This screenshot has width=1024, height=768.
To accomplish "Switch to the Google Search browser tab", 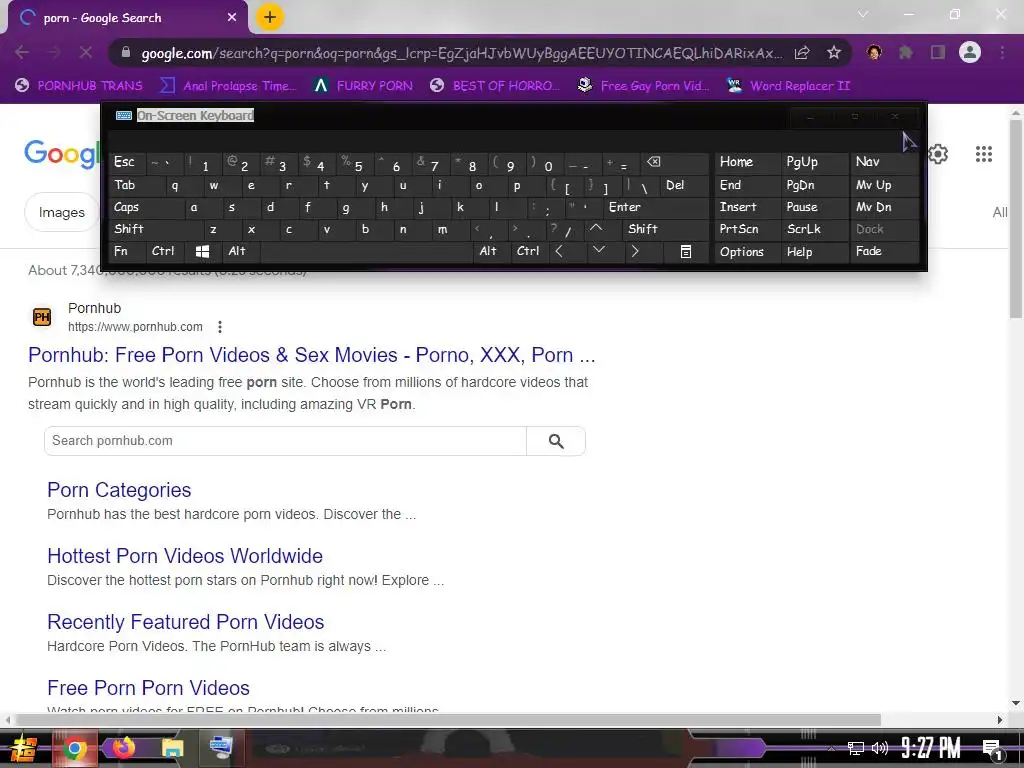I will 127,18.
